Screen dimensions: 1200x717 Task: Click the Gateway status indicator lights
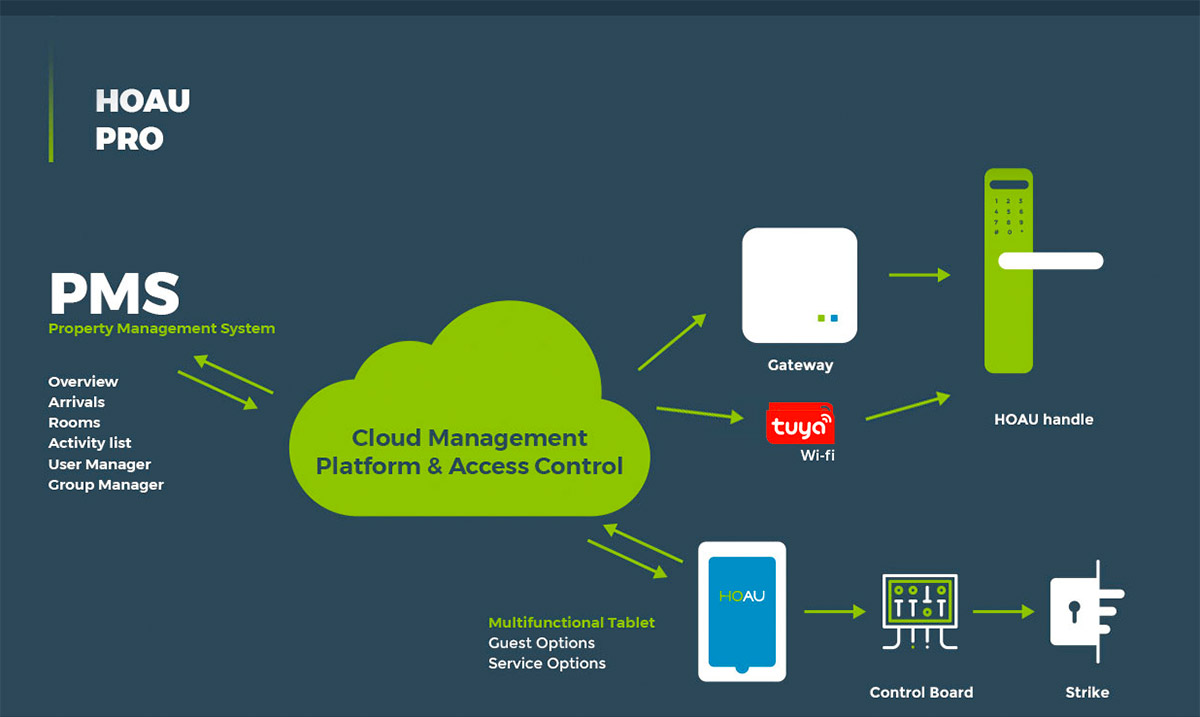pos(827,318)
